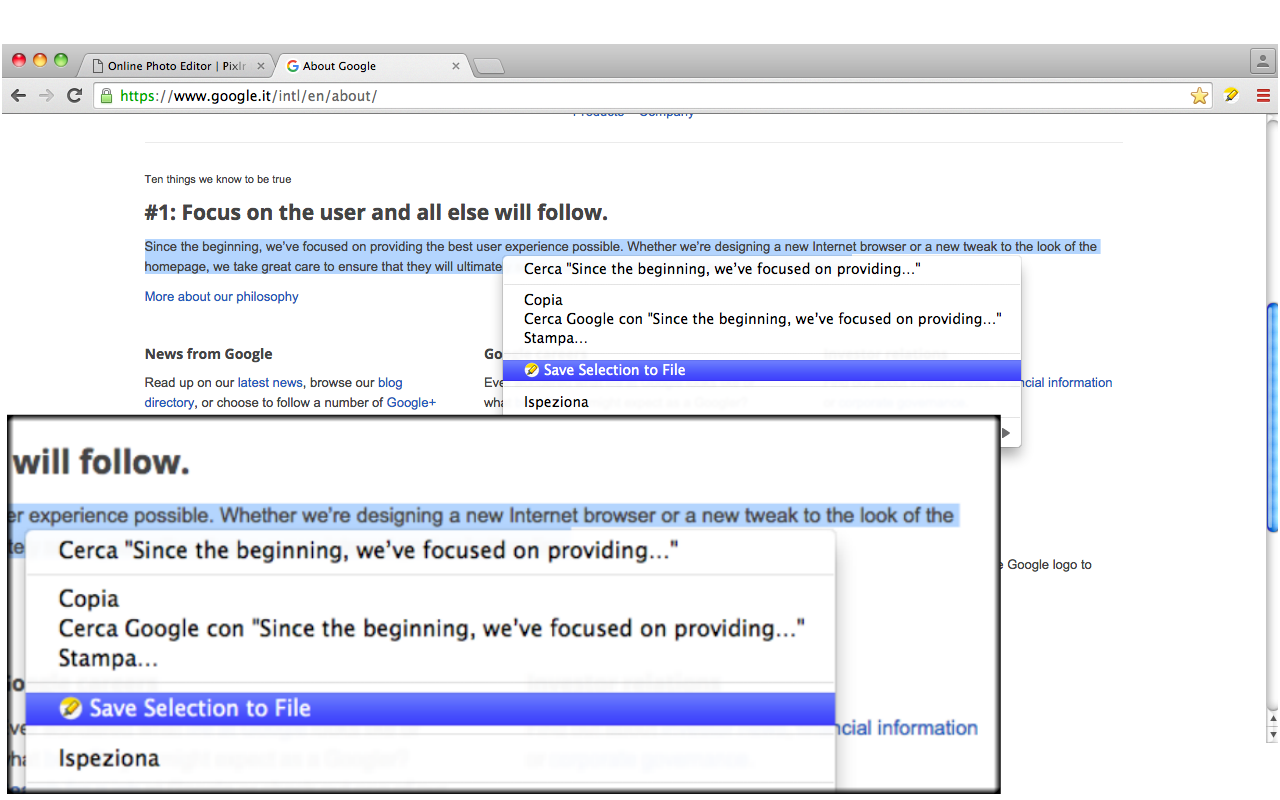This screenshot has height=800, width=1280.
Task: Click the scrollbar up arrow
Action: coord(1272,718)
